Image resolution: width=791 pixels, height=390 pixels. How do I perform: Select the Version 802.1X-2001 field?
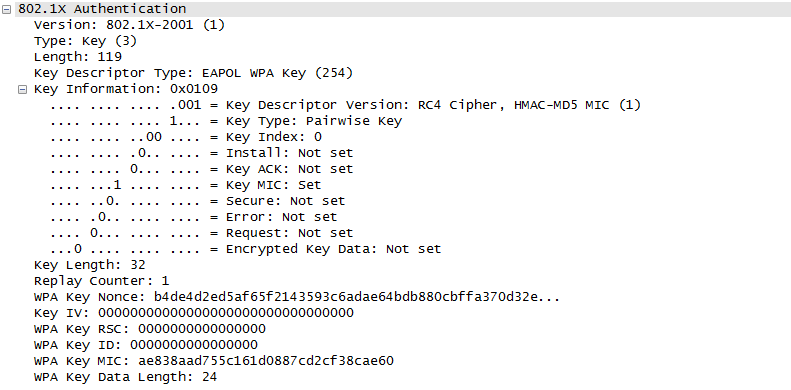129,25
